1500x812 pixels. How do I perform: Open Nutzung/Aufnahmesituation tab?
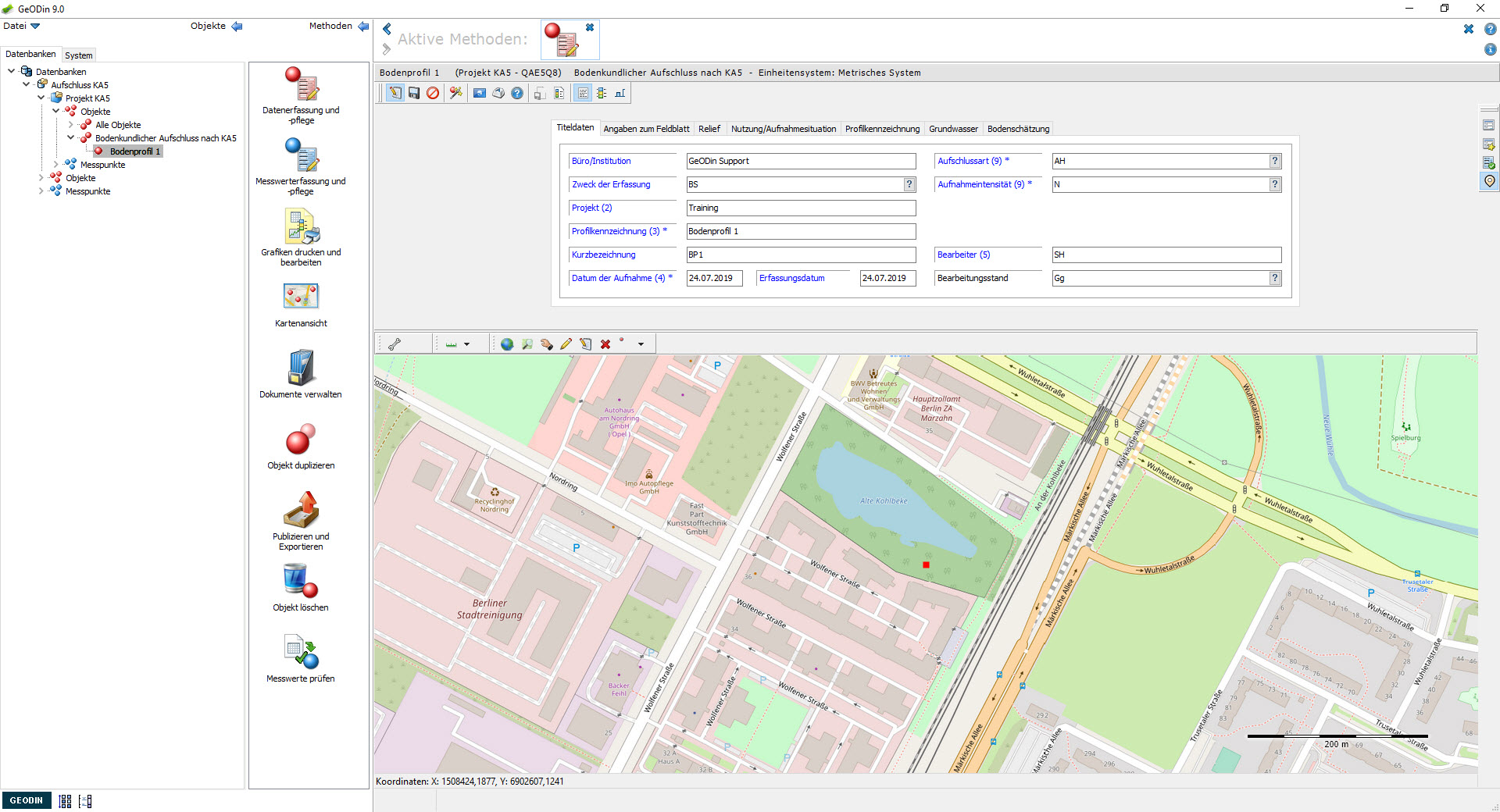pyautogui.click(x=784, y=129)
